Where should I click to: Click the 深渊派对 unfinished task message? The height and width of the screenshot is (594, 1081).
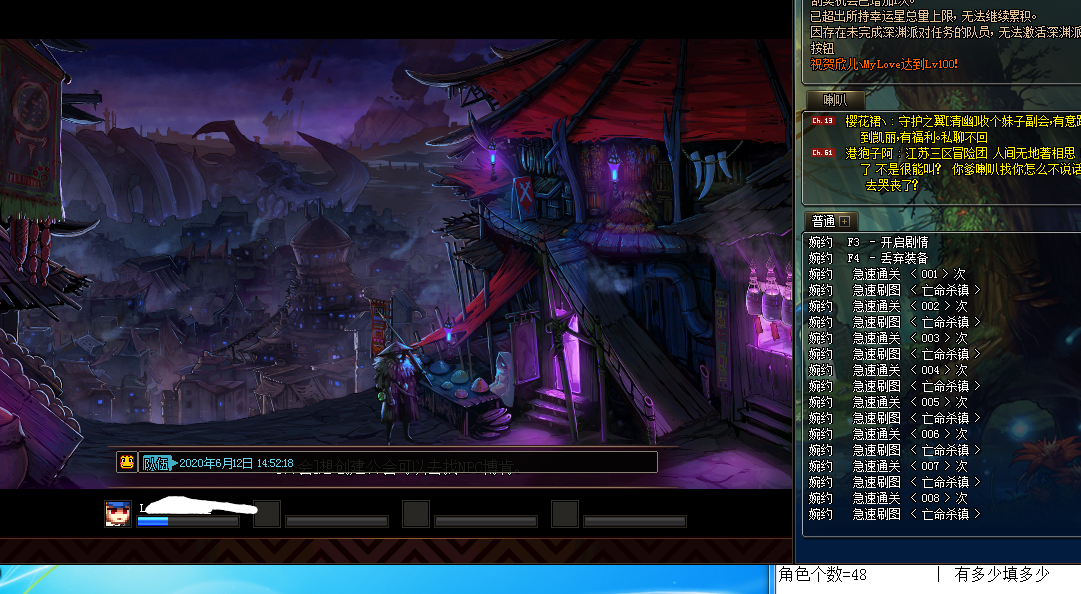pos(944,40)
